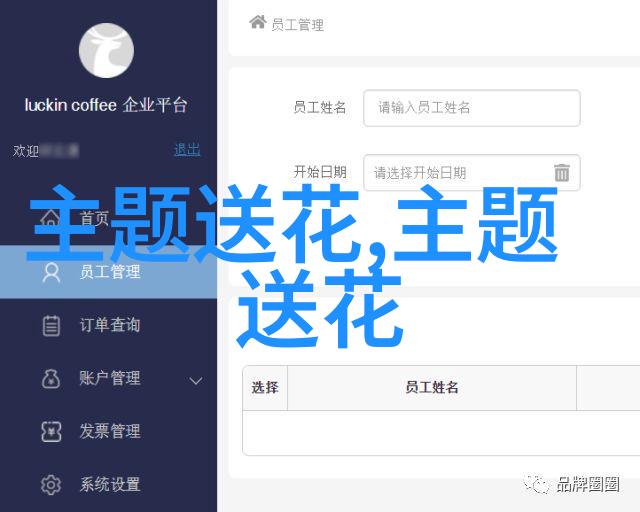Open 系统设置 gear icon
The image size is (640, 512).
(x=51, y=485)
